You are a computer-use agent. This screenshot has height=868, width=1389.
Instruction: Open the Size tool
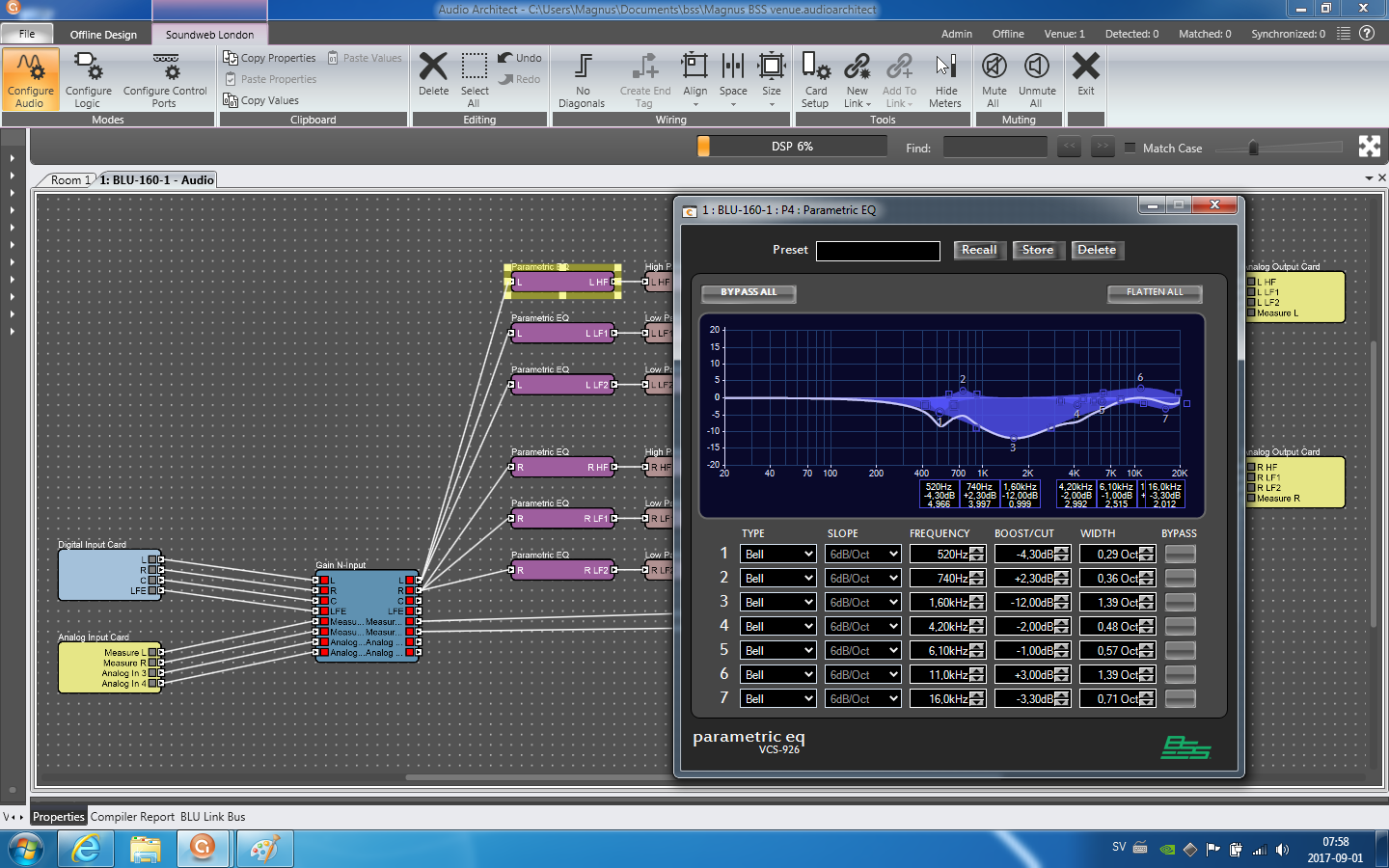[772, 80]
